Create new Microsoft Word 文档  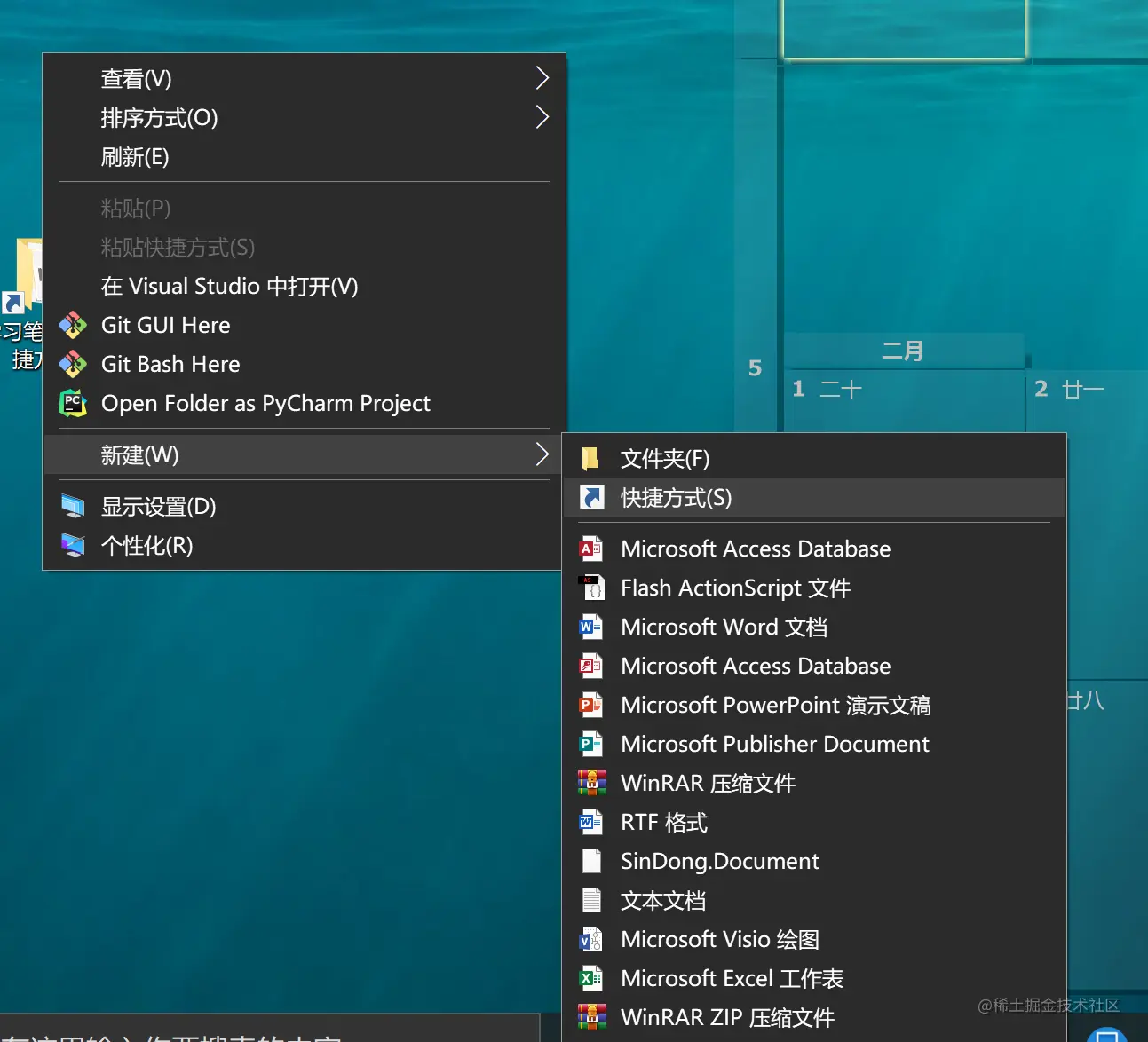pyautogui.click(x=814, y=627)
